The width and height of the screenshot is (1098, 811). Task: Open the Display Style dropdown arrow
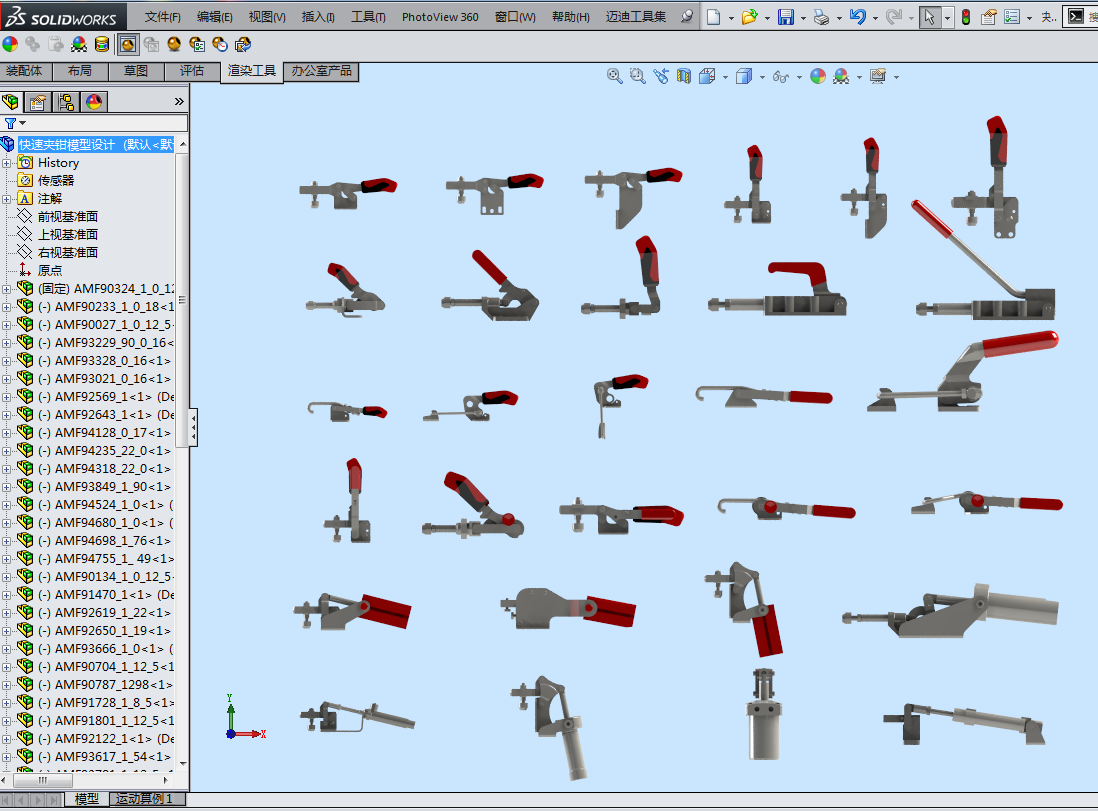tap(762, 77)
